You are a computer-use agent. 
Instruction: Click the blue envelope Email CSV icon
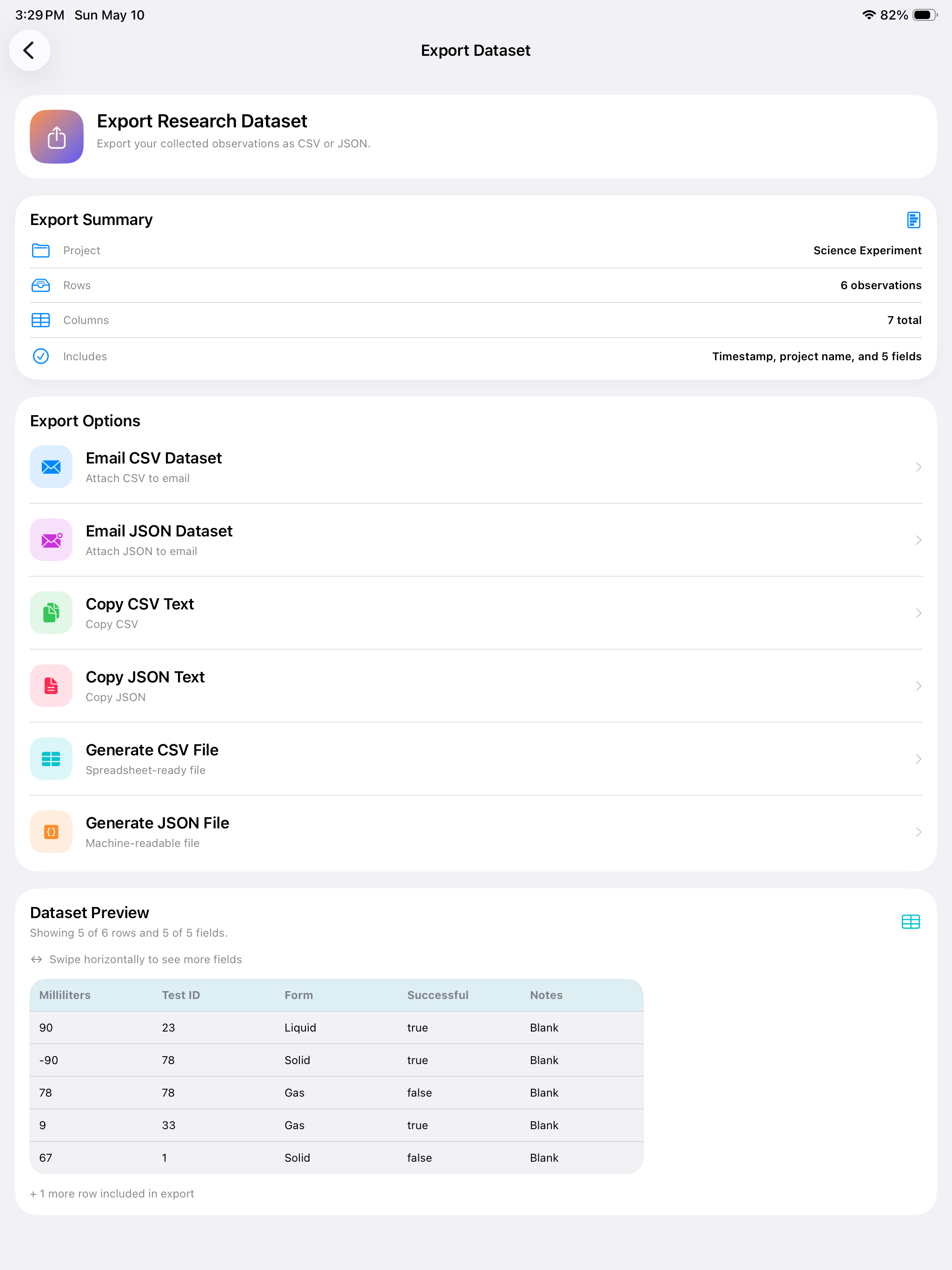pos(51,467)
